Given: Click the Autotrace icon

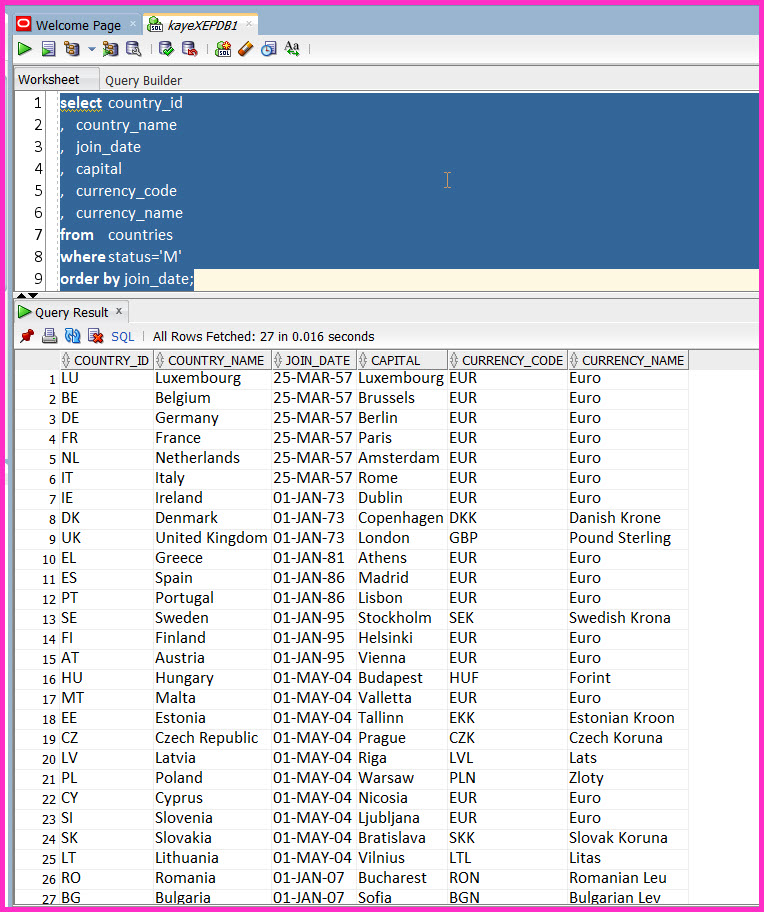Looking at the screenshot, I should point(110,49).
